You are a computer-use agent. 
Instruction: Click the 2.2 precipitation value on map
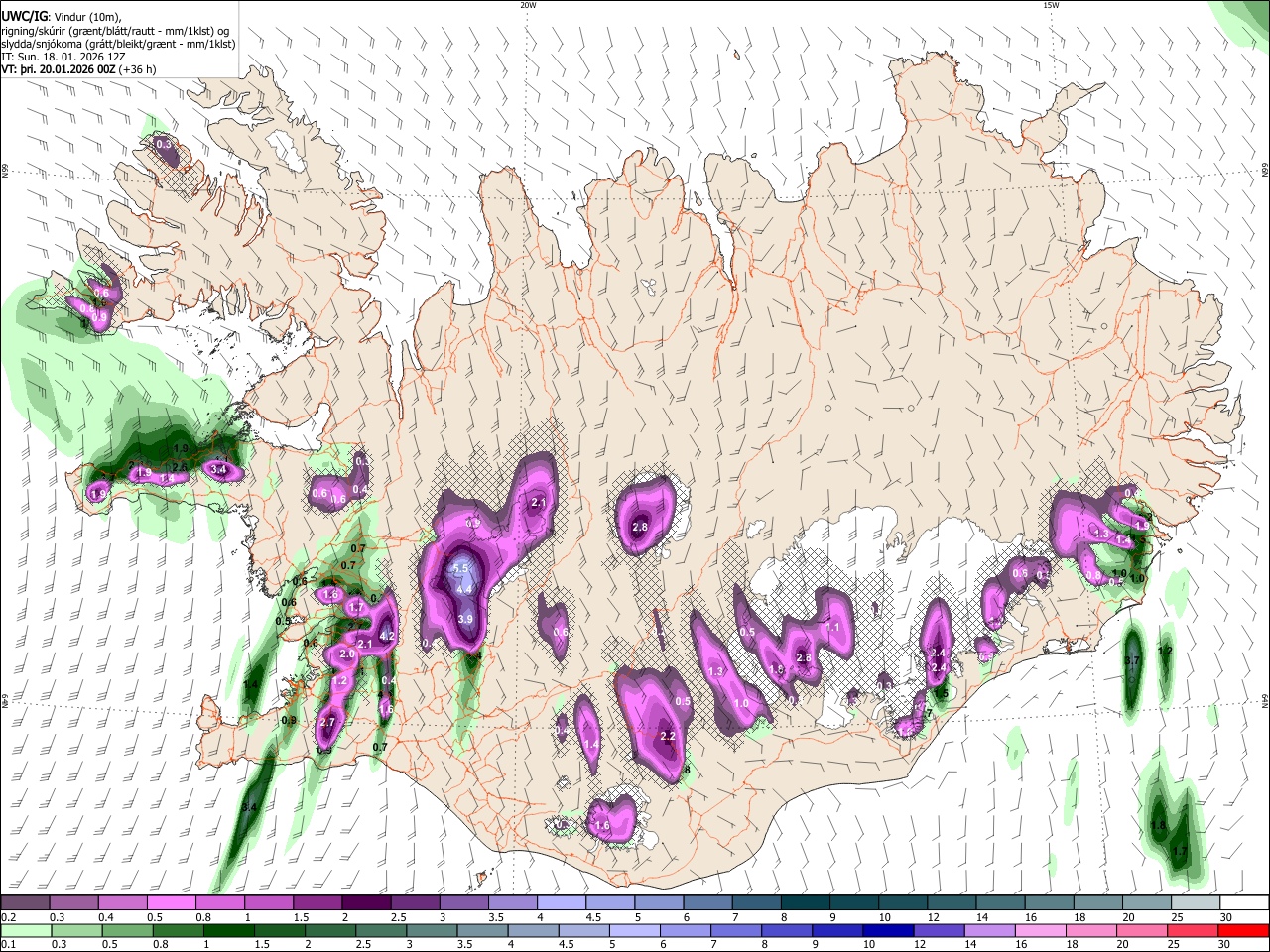[x=668, y=736]
